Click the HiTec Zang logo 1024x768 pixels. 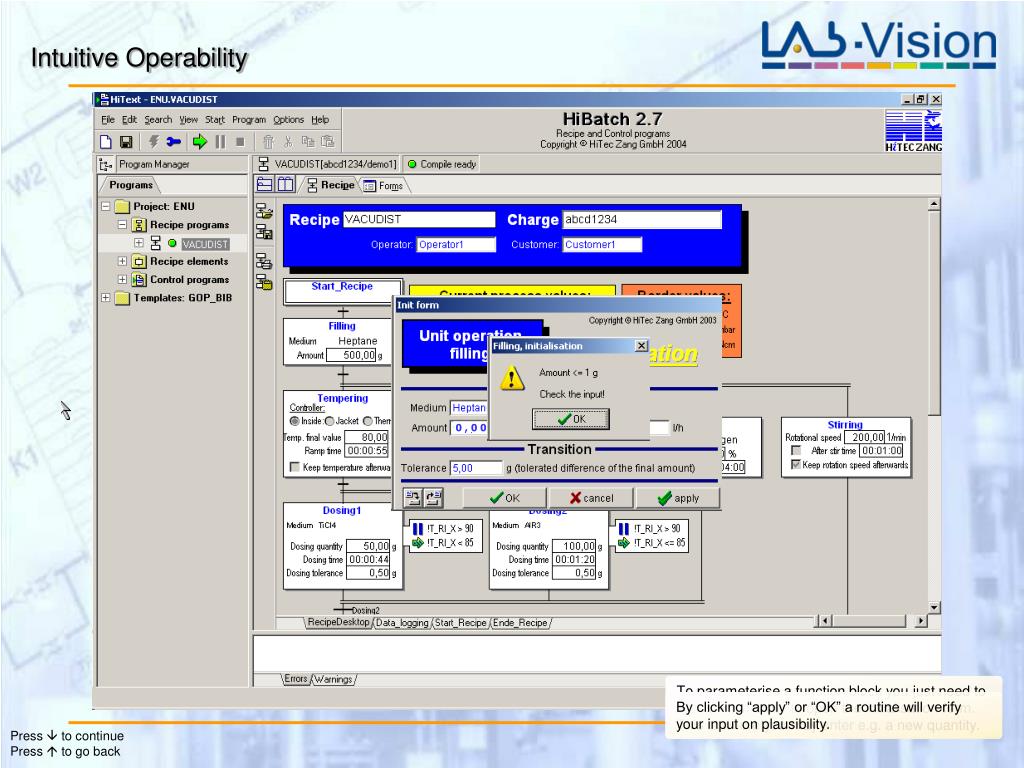point(913,131)
